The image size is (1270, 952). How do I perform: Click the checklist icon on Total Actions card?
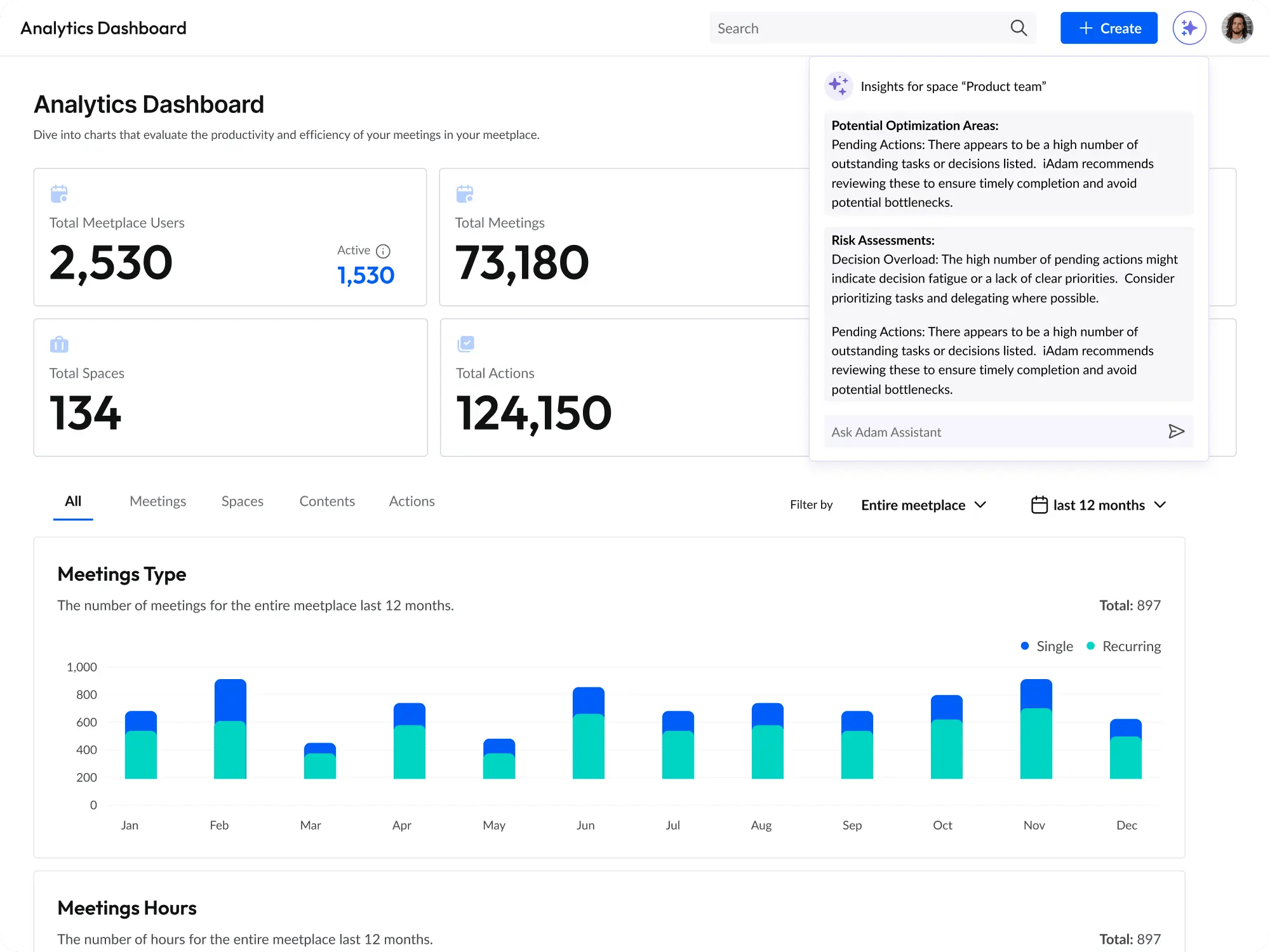click(x=466, y=344)
